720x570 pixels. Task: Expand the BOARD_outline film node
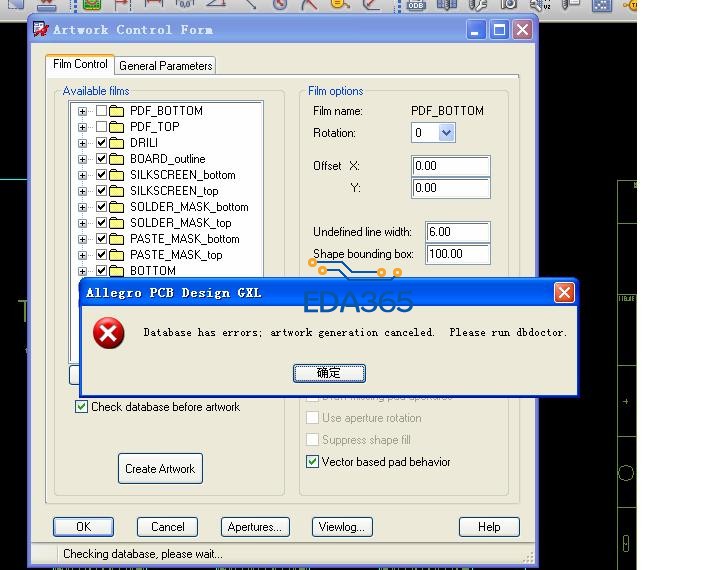click(82, 159)
